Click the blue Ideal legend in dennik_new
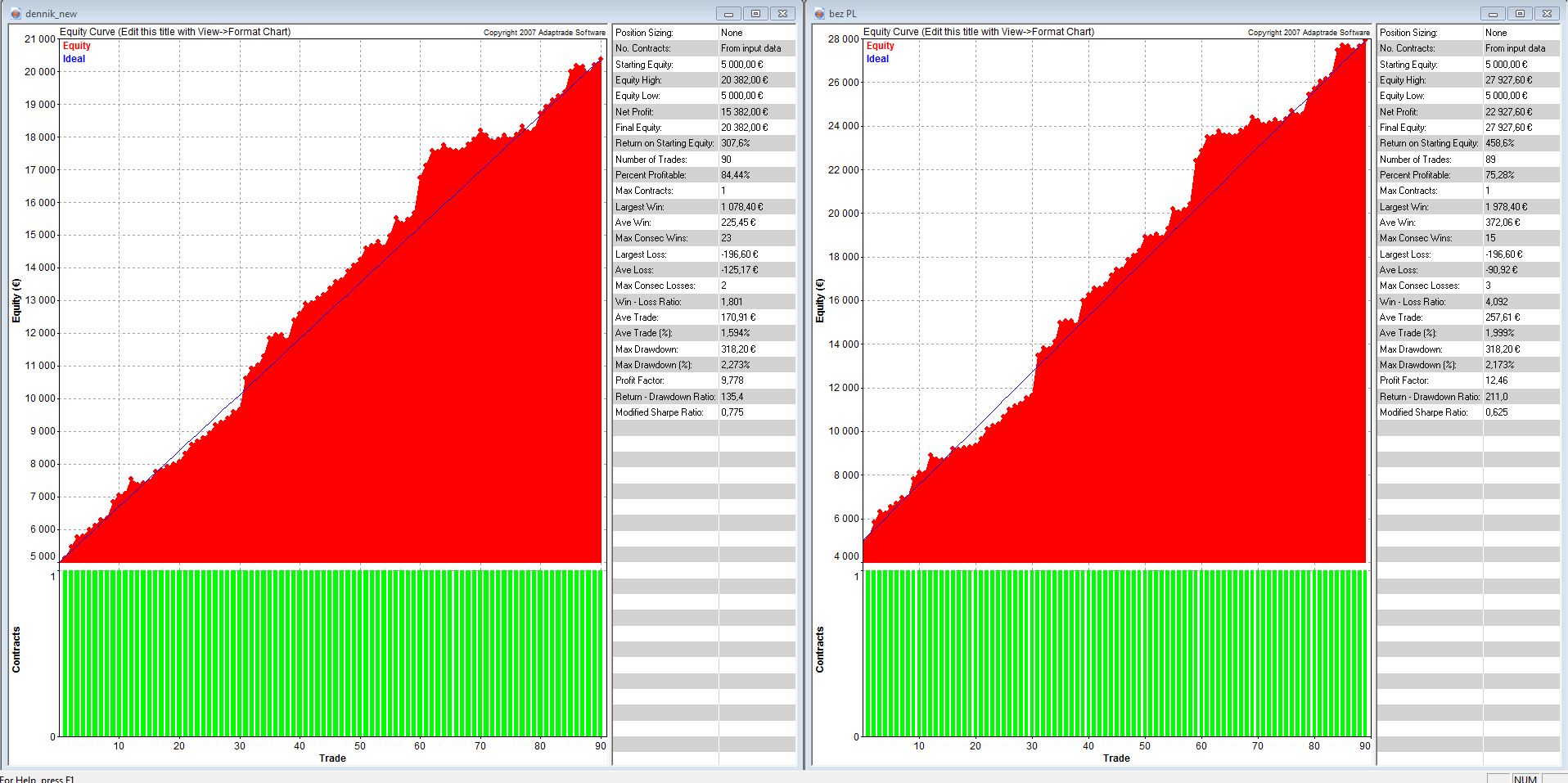Viewport: 1568px width, 783px height. 74,59
